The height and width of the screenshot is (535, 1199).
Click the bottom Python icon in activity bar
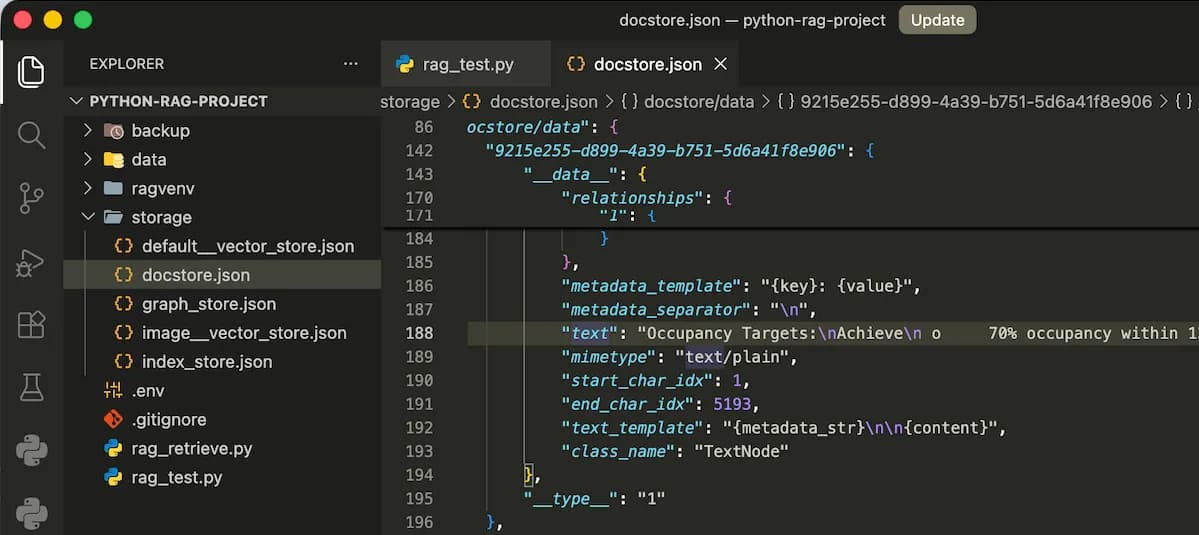[x=31, y=514]
